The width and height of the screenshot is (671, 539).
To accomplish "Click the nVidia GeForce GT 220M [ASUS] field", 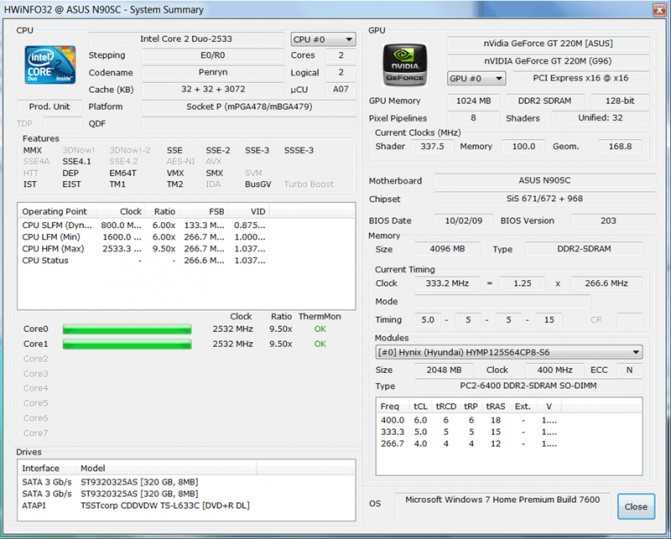I will pos(548,44).
